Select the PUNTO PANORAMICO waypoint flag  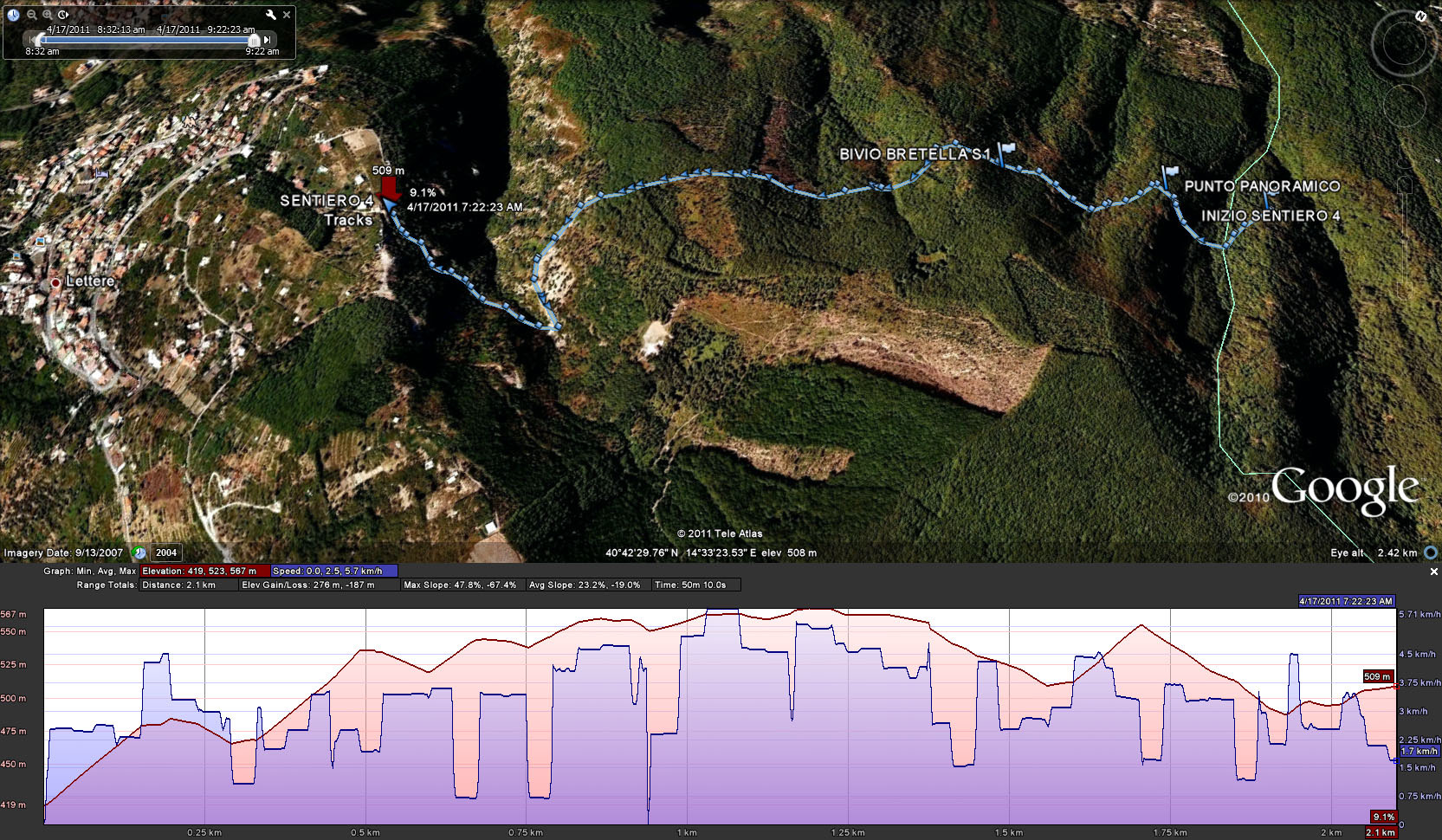pos(1171,173)
